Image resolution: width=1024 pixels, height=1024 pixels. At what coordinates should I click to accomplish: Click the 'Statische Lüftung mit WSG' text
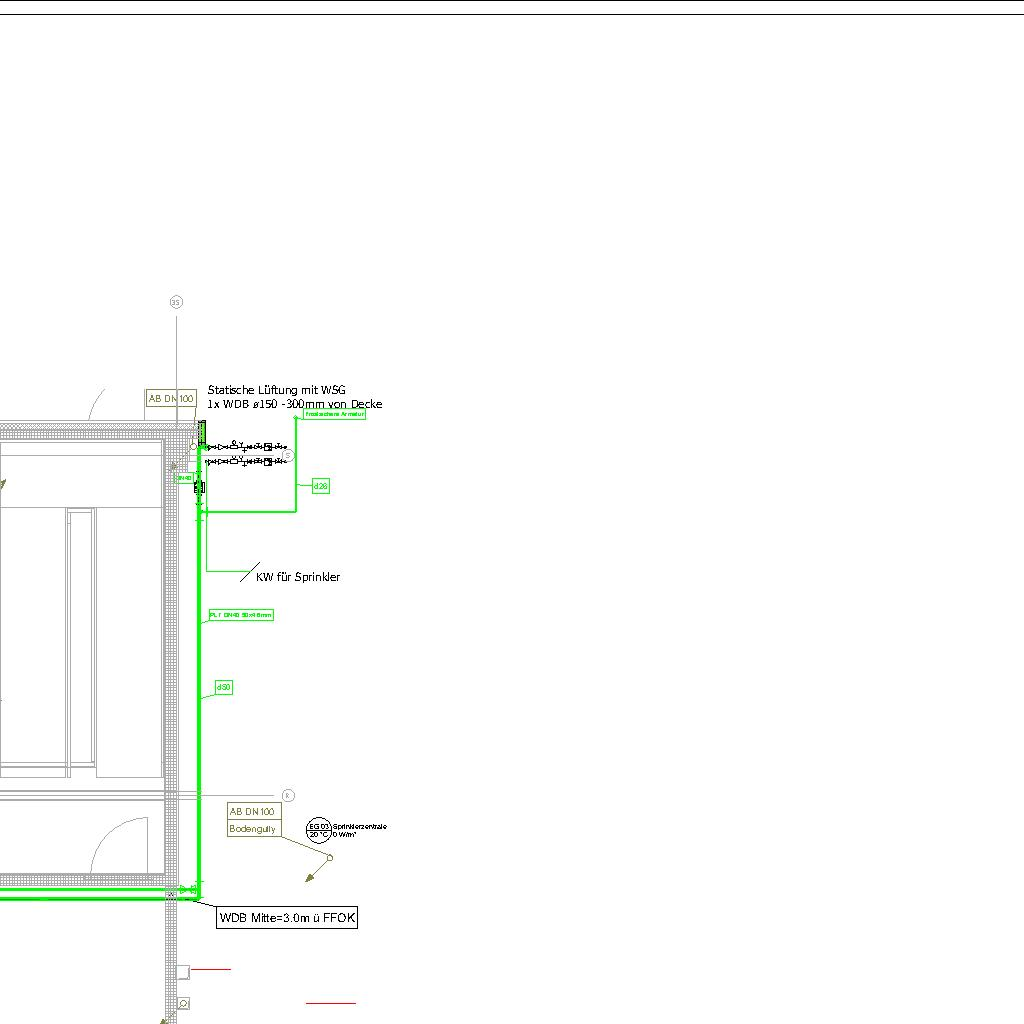click(277, 390)
